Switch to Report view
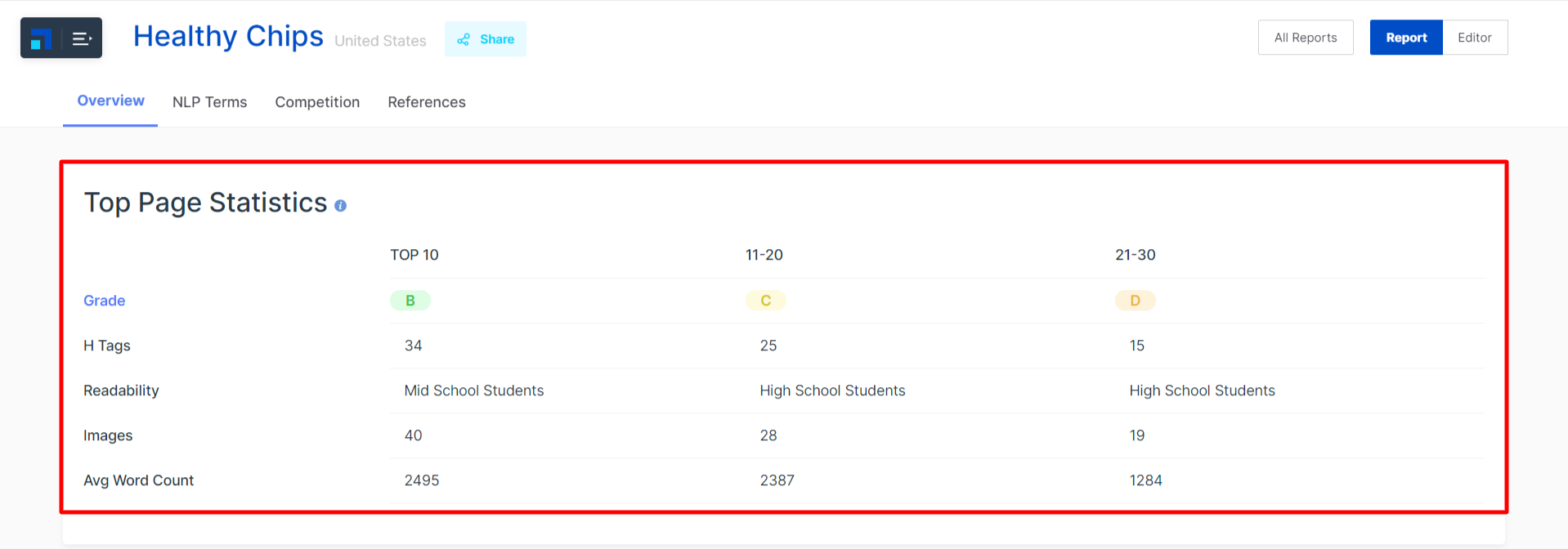The image size is (1568, 549). 1405,38
